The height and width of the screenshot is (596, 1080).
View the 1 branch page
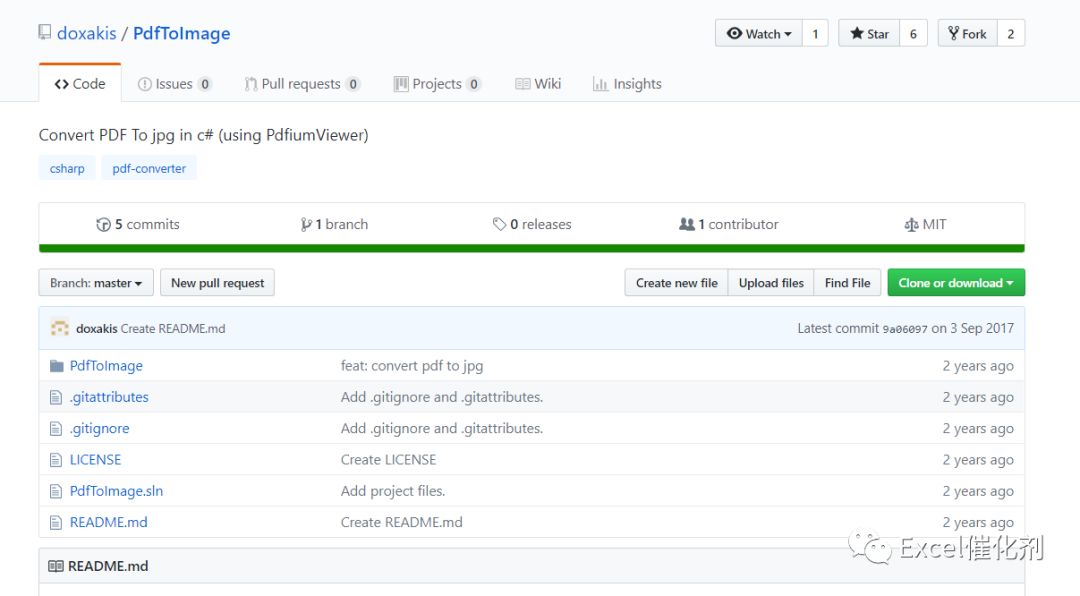334,225
